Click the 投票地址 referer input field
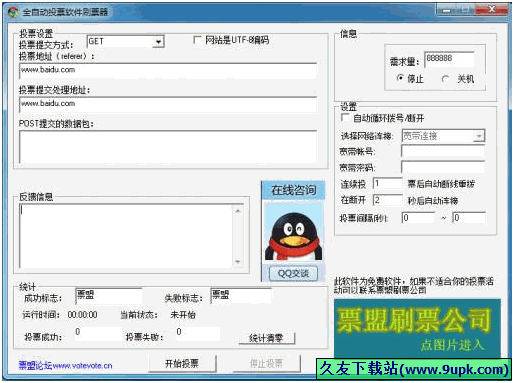This screenshot has height=383, width=515. coord(168,71)
